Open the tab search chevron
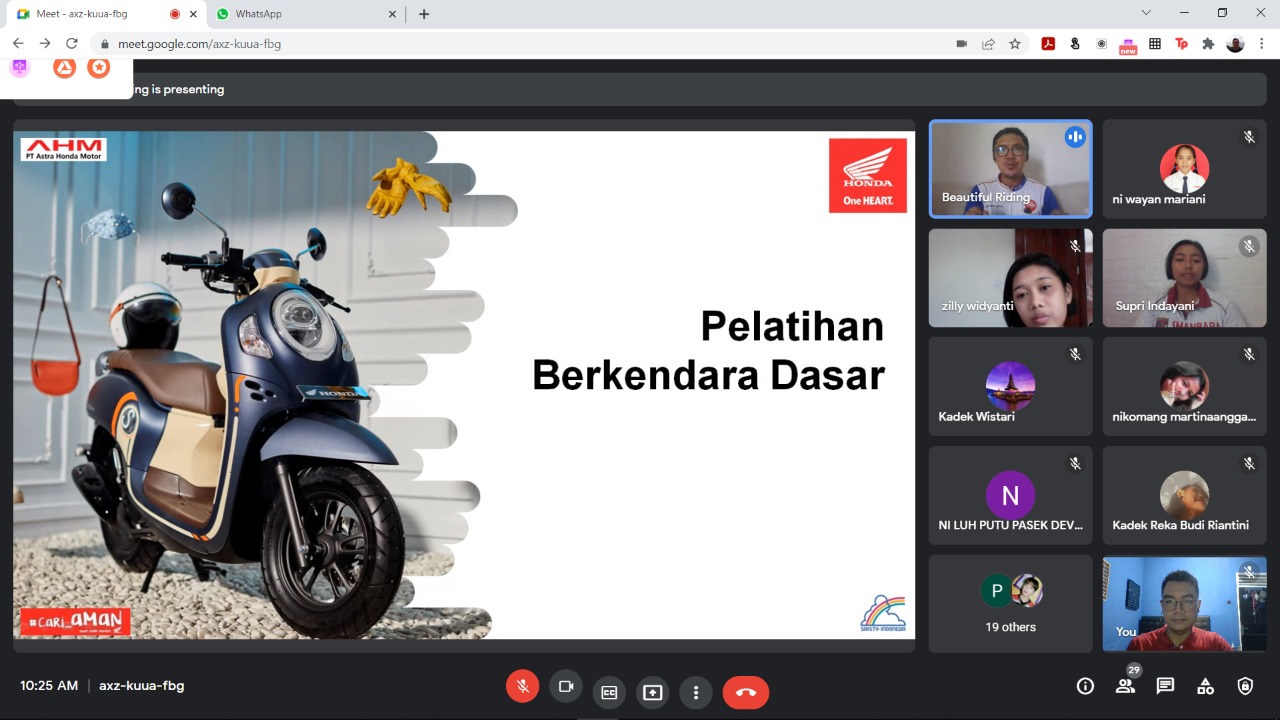 1146,13
